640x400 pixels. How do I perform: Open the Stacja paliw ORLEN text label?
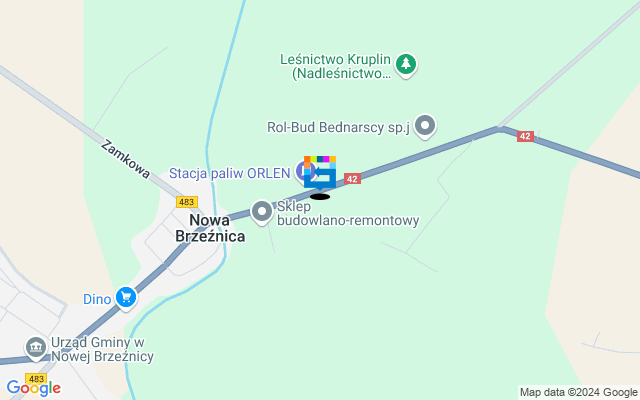point(230,173)
